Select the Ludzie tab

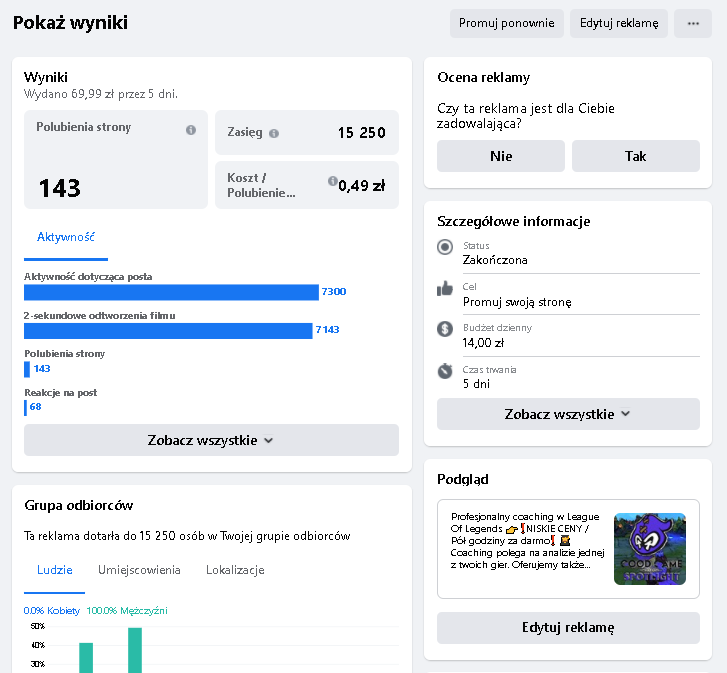click(54, 570)
